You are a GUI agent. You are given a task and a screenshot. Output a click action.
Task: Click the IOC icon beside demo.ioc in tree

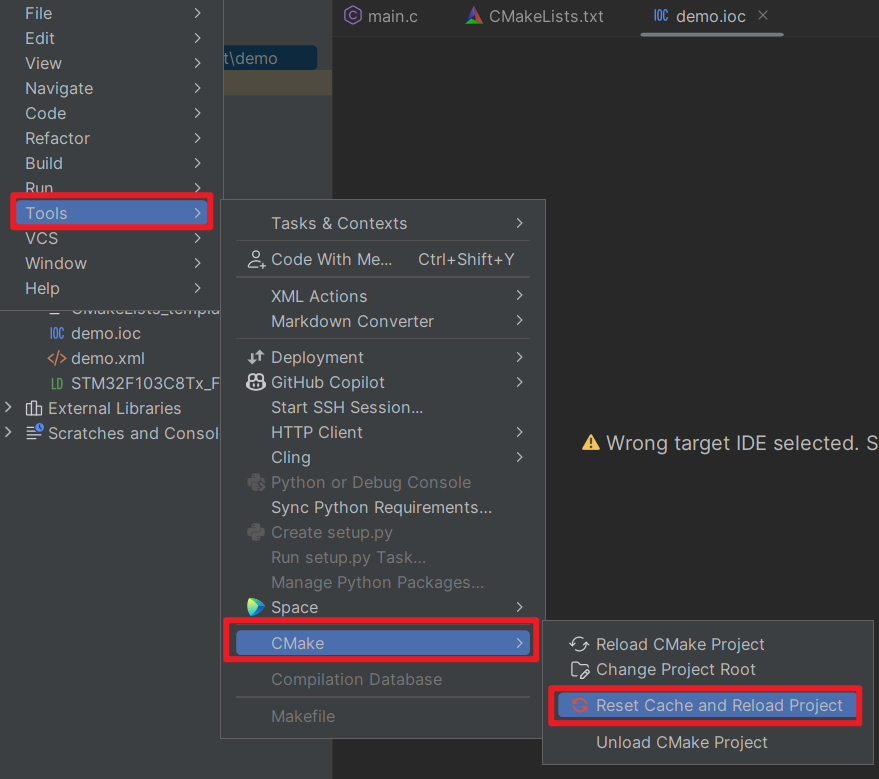tap(57, 333)
